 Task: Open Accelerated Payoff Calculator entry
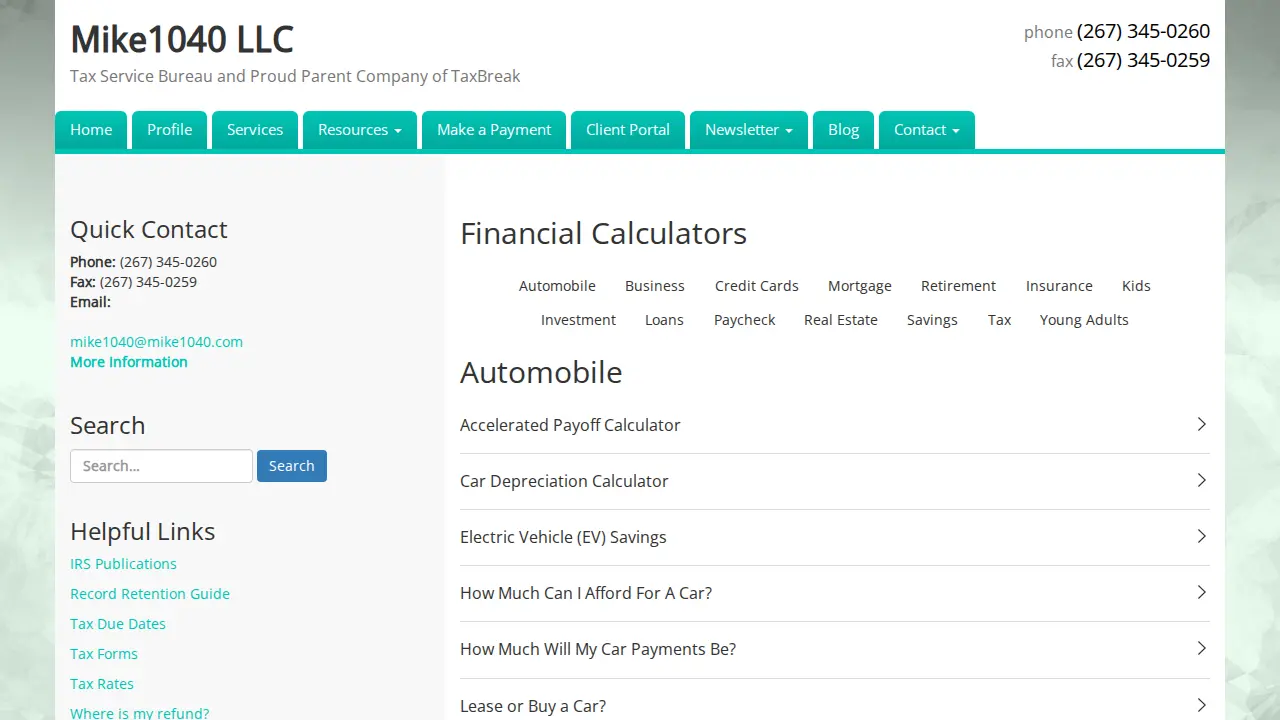click(835, 425)
